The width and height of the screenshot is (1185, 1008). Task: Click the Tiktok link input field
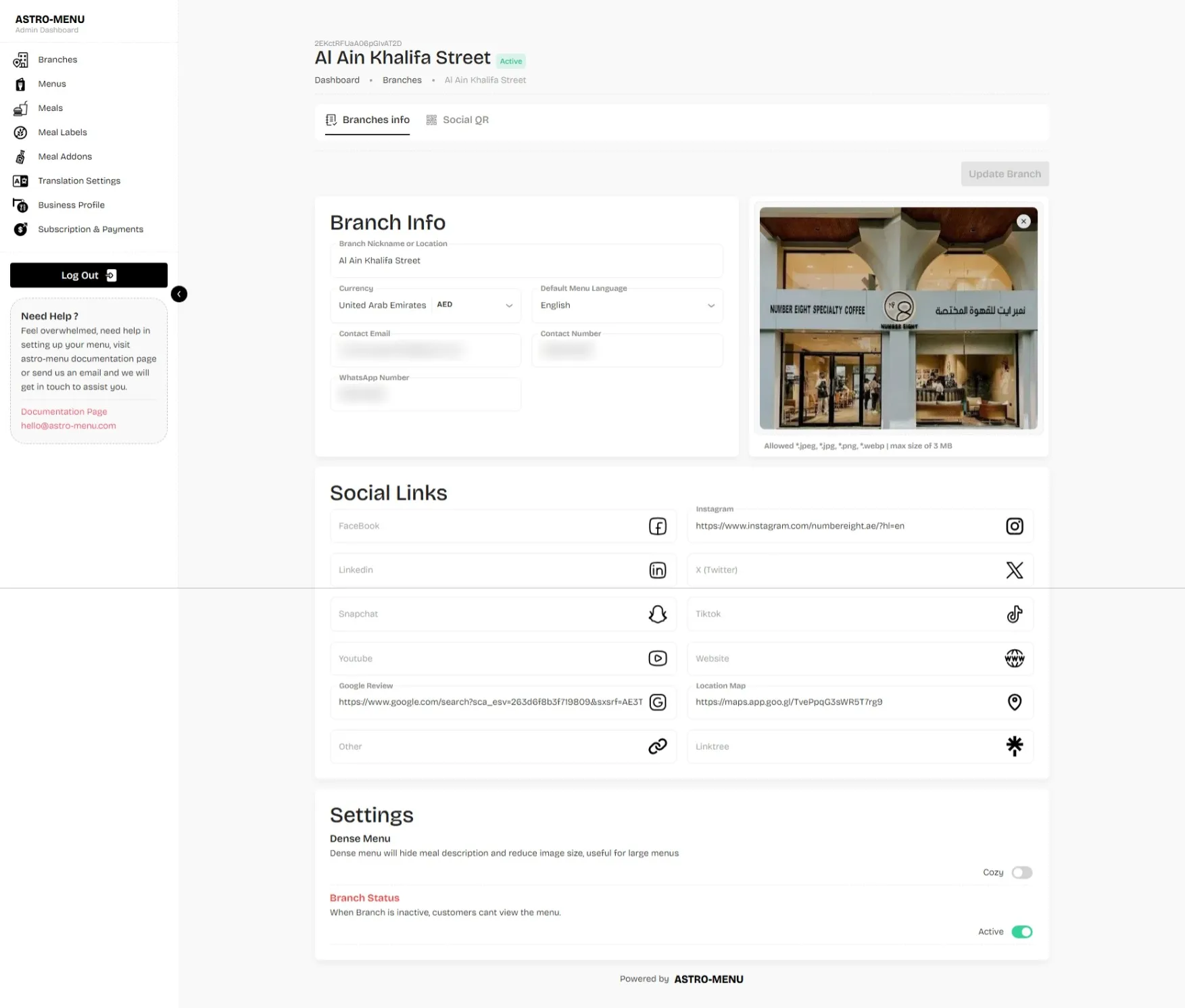pyautogui.click(x=860, y=614)
